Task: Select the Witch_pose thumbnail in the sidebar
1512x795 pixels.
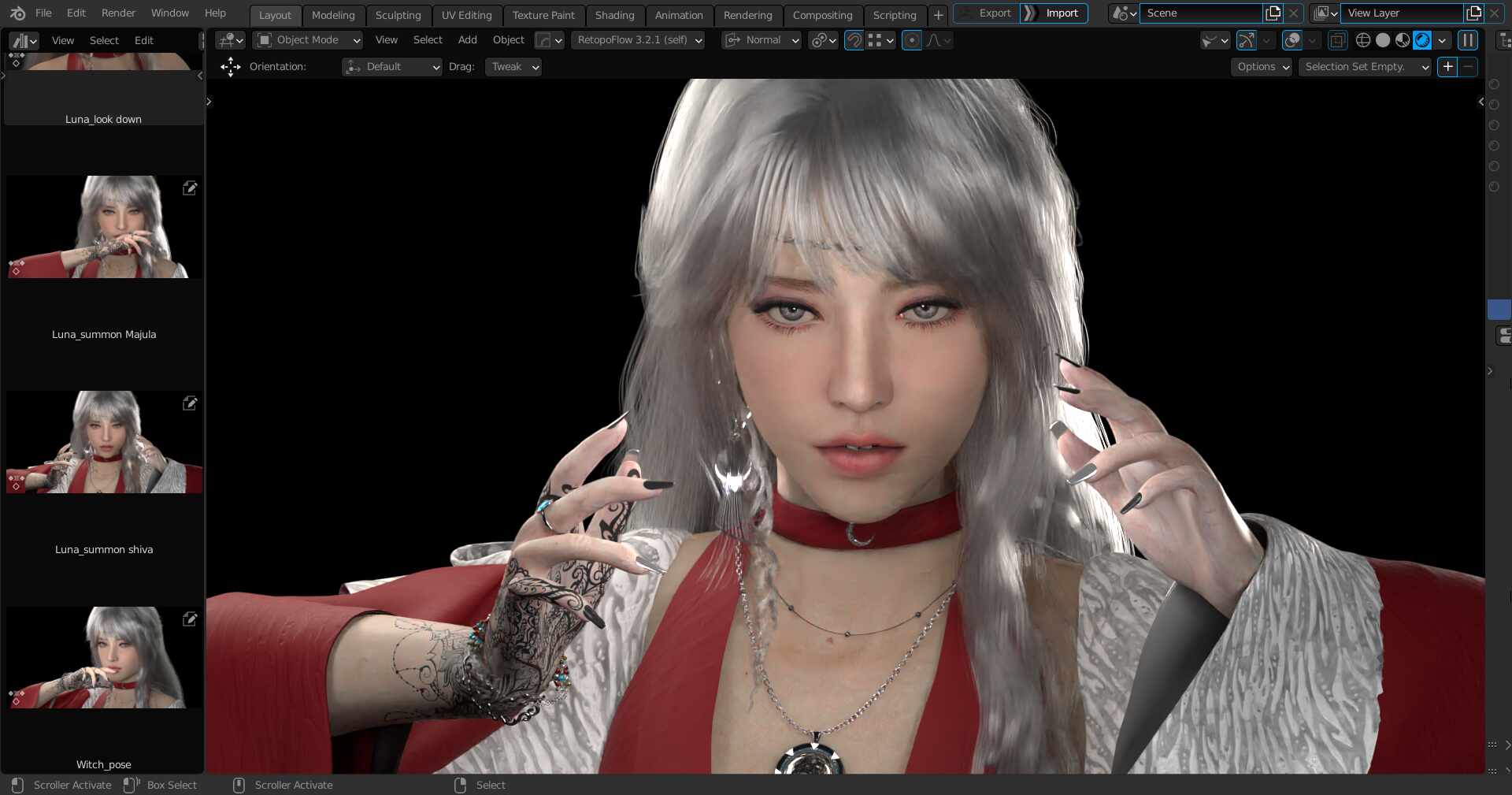Action: 103,658
